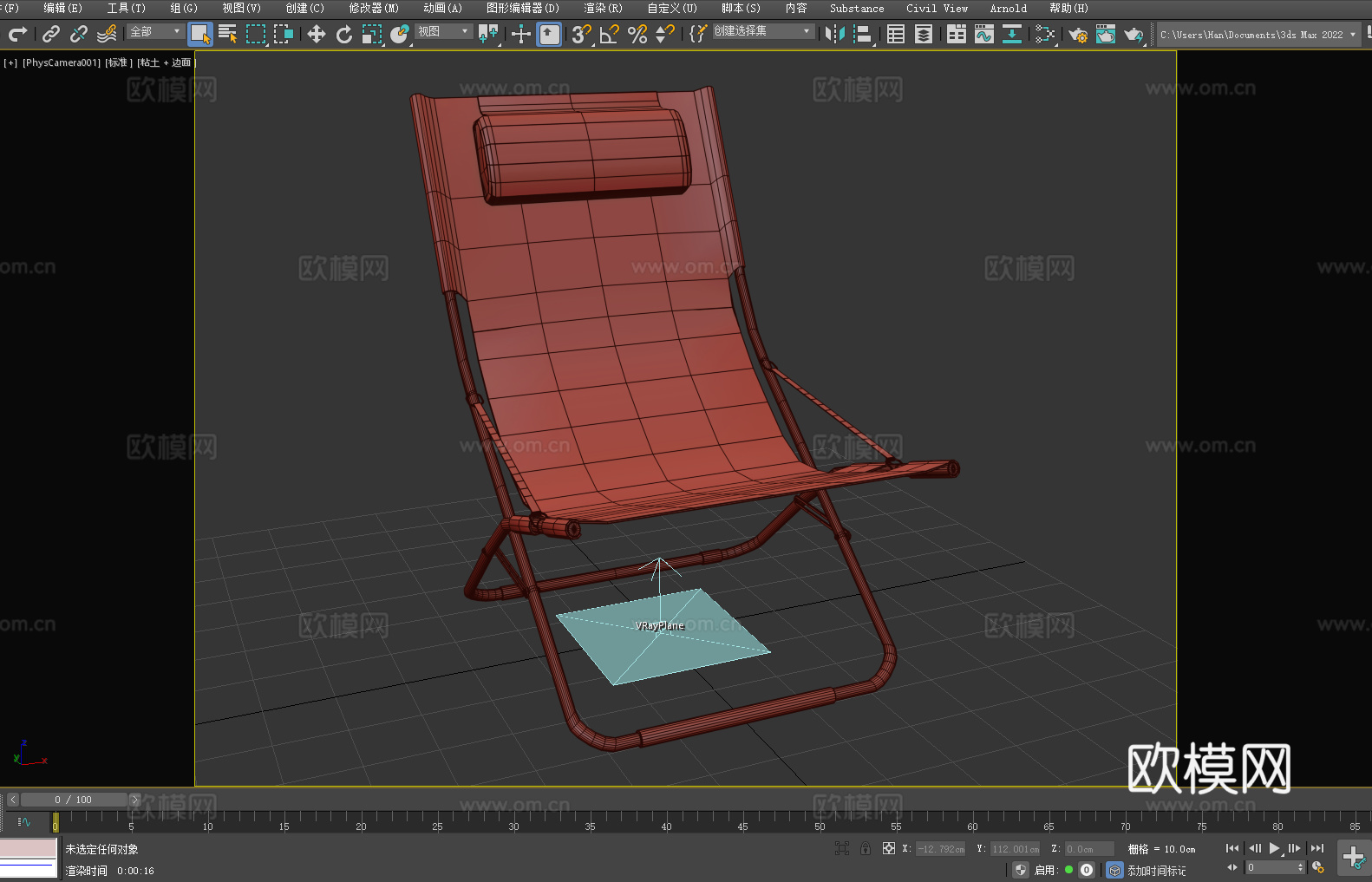Screen dimensions: 1372x882
Task: Open Select by Name list icon
Action: click(x=228, y=34)
